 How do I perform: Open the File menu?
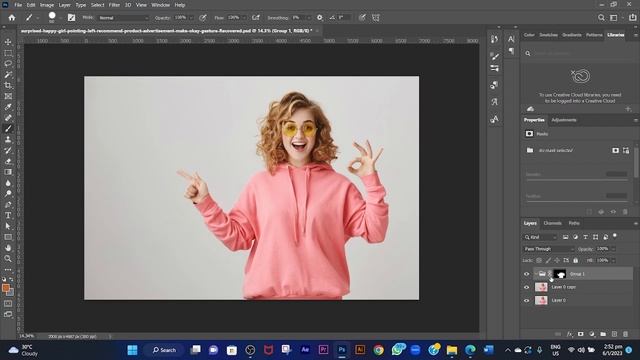click(18, 5)
